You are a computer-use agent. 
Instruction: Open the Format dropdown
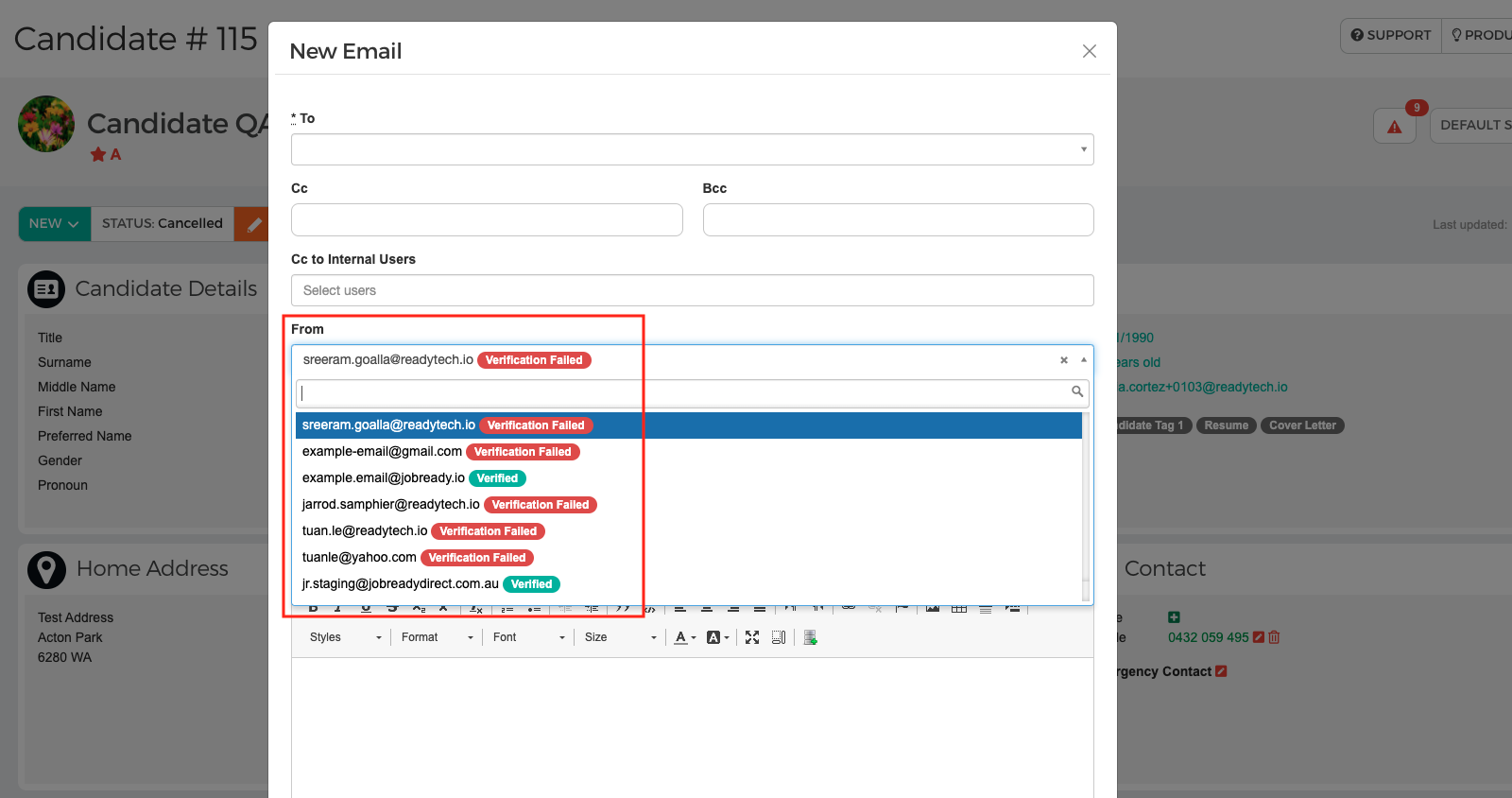[437, 638]
